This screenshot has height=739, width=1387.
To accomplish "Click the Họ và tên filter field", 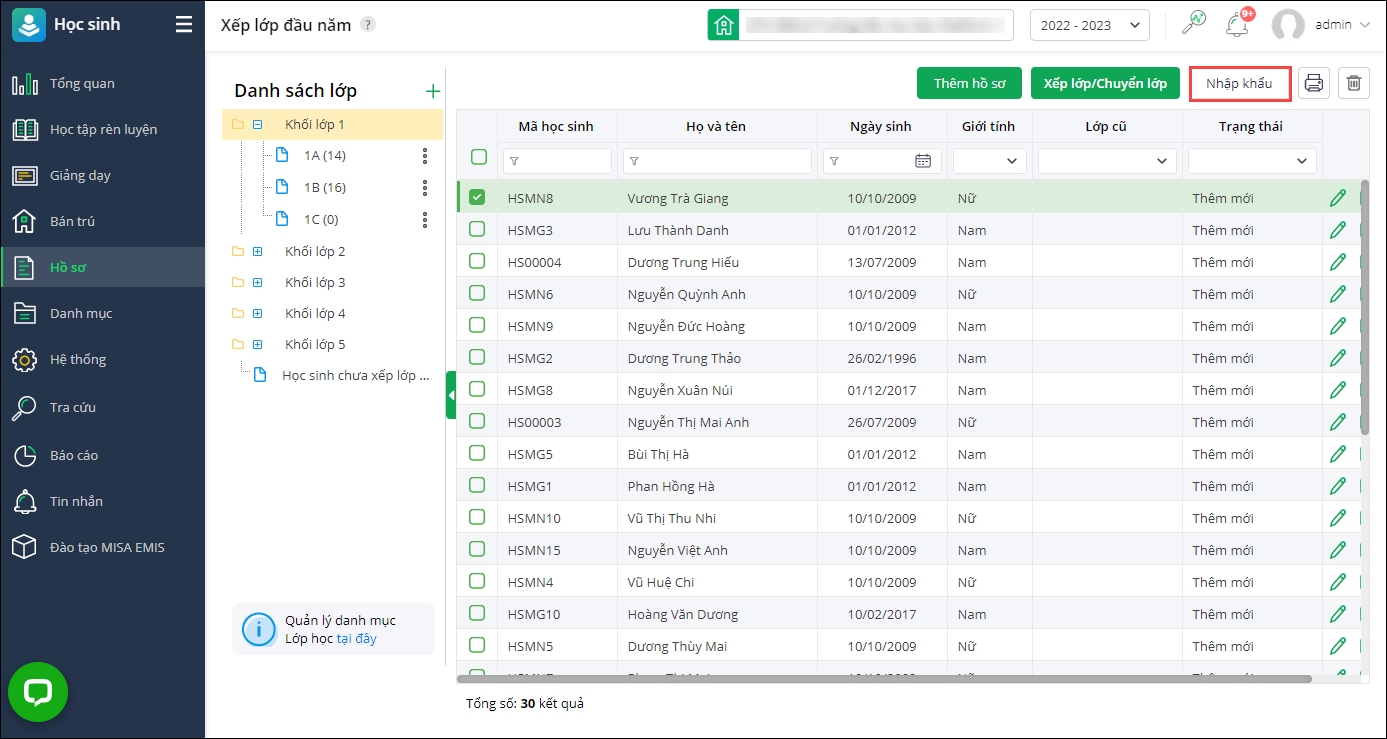I will coord(718,161).
